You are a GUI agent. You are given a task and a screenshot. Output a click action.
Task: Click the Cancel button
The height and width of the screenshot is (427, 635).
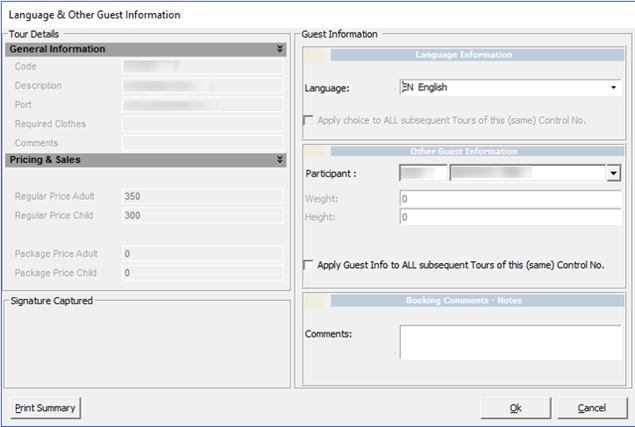pos(592,408)
